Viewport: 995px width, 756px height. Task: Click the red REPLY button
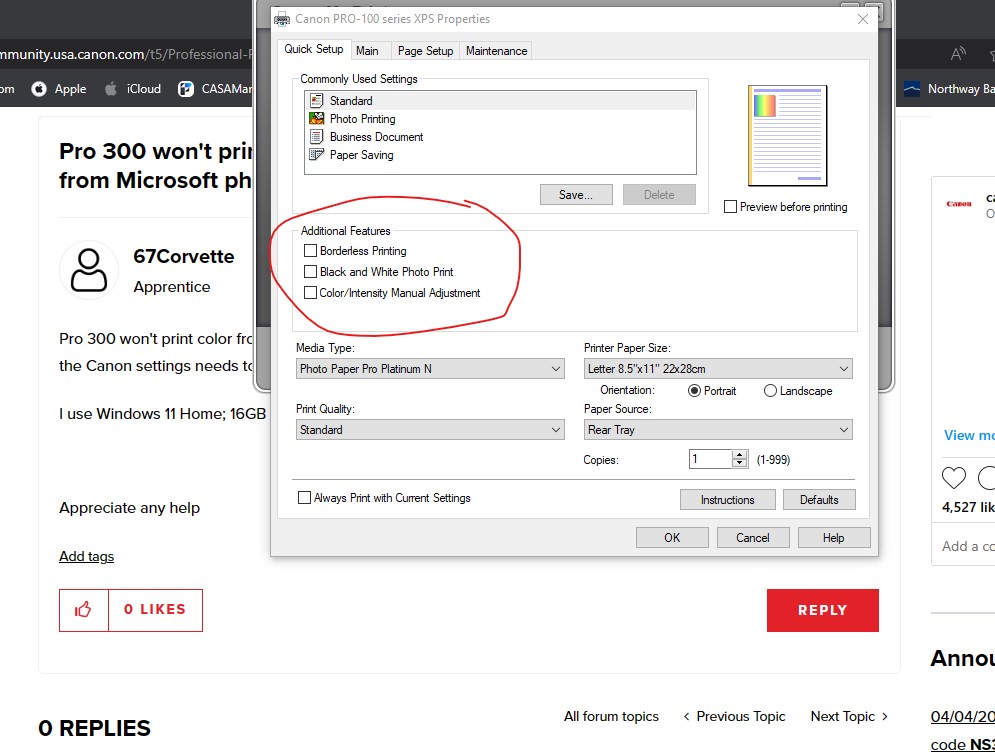[822, 610]
